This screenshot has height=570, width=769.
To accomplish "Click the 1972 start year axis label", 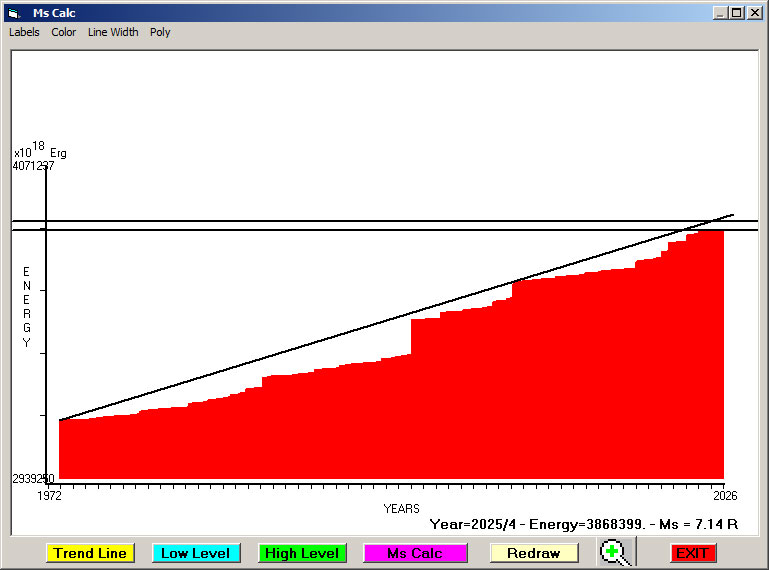I will pos(50,496).
